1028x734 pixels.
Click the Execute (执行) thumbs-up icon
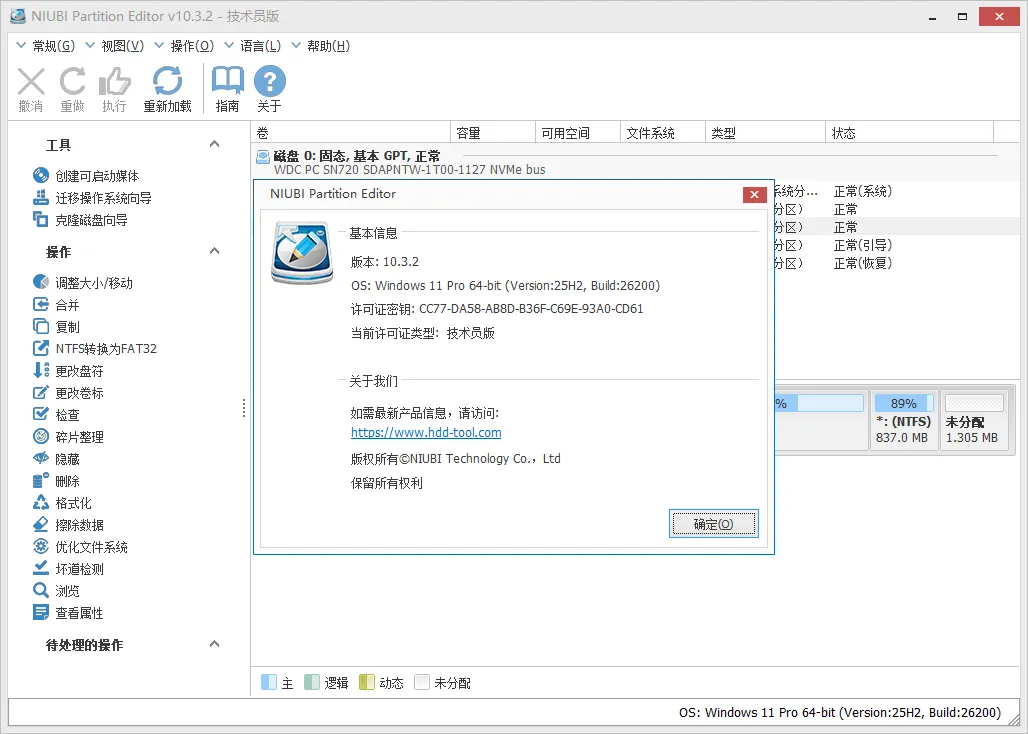click(114, 82)
